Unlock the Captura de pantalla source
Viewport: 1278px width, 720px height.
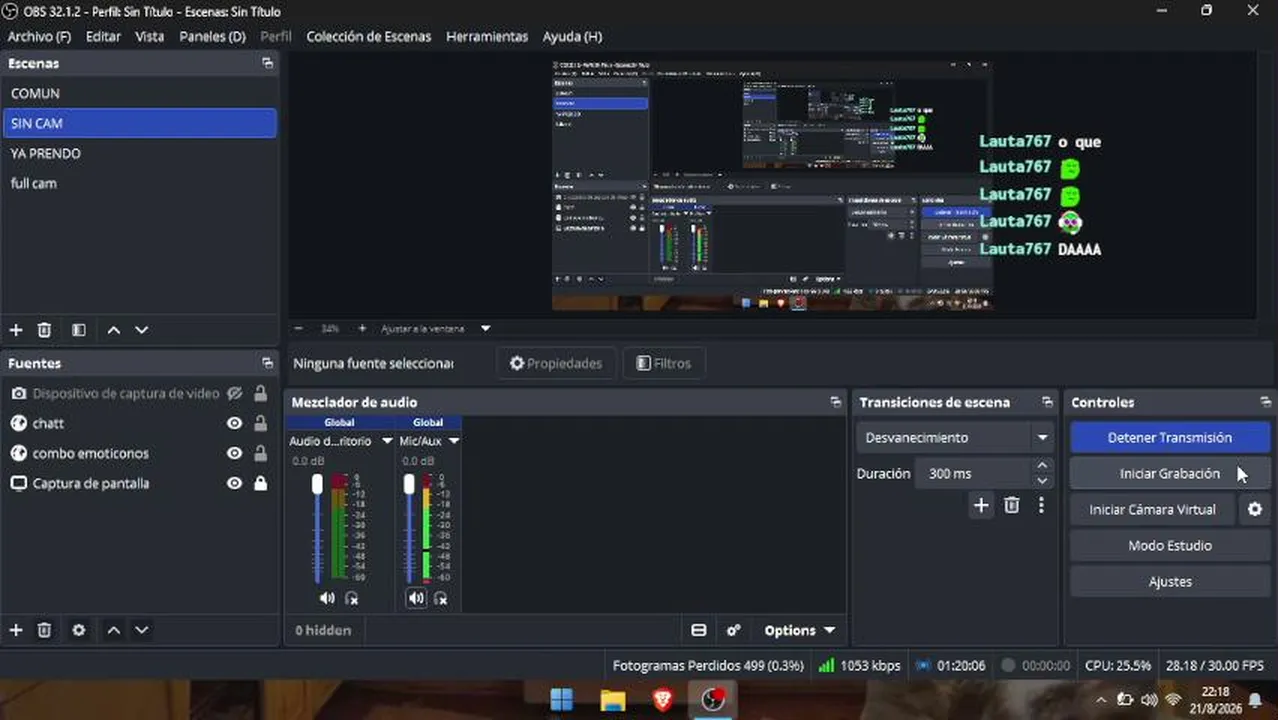[x=260, y=484]
